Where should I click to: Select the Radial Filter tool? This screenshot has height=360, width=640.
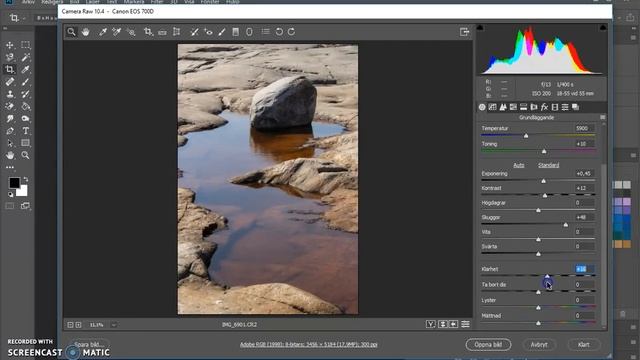(x=249, y=32)
